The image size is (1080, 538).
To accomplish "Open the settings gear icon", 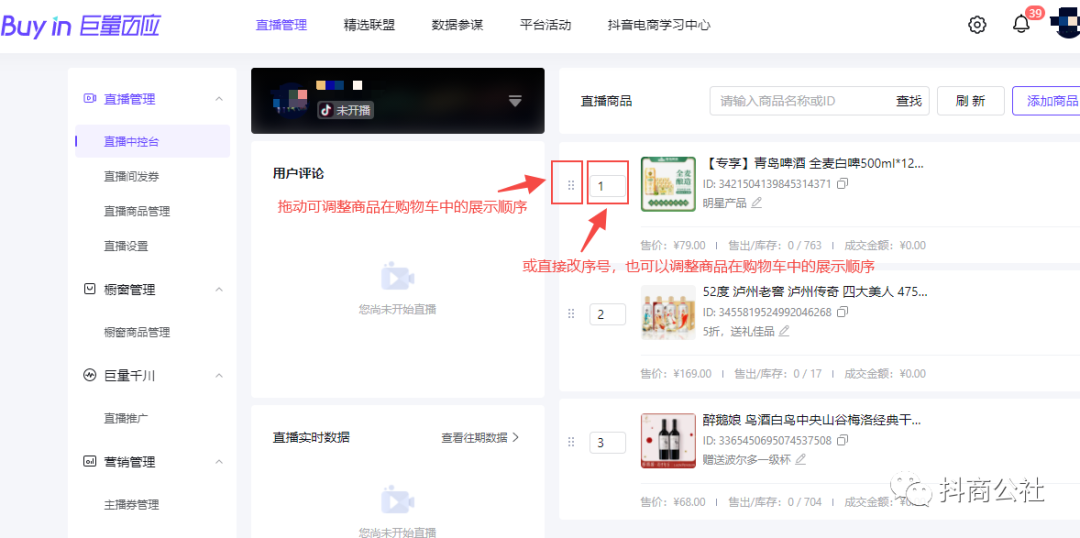I will [x=977, y=25].
